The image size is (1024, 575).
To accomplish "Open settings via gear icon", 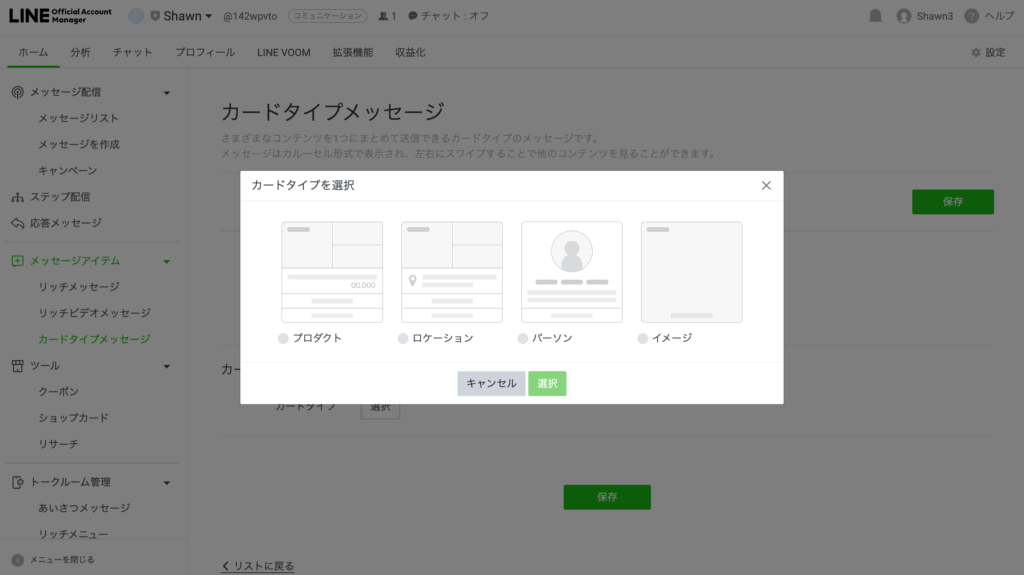I will (976, 52).
